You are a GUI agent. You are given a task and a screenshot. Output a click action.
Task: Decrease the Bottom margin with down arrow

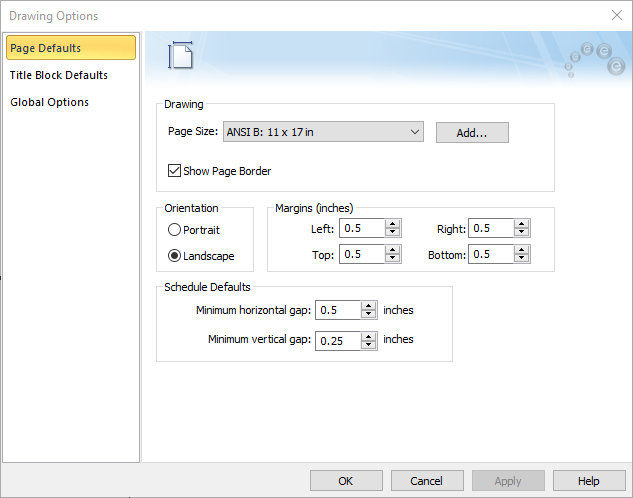[x=522, y=259]
